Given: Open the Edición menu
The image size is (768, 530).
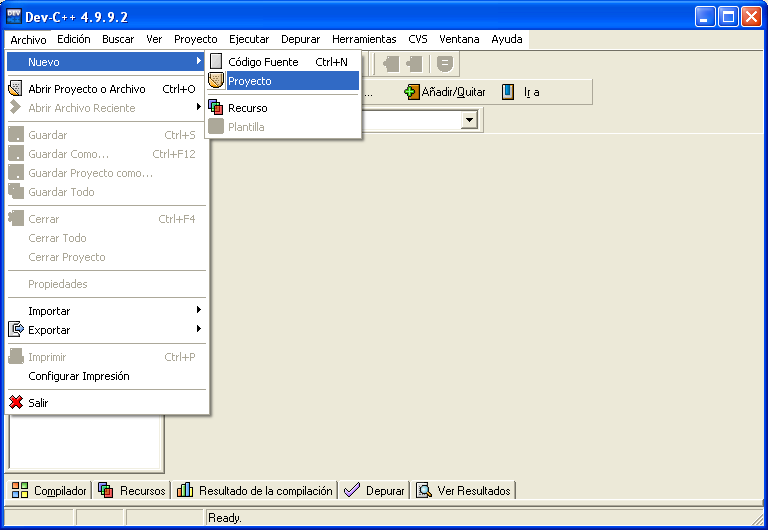Looking at the screenshot, I should point(73,39).
